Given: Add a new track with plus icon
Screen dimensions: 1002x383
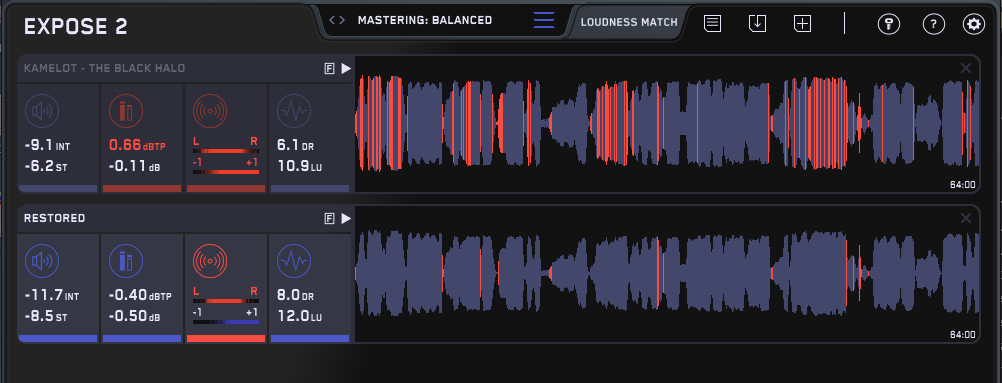Looking at the screenshot, I should (802, 24).
